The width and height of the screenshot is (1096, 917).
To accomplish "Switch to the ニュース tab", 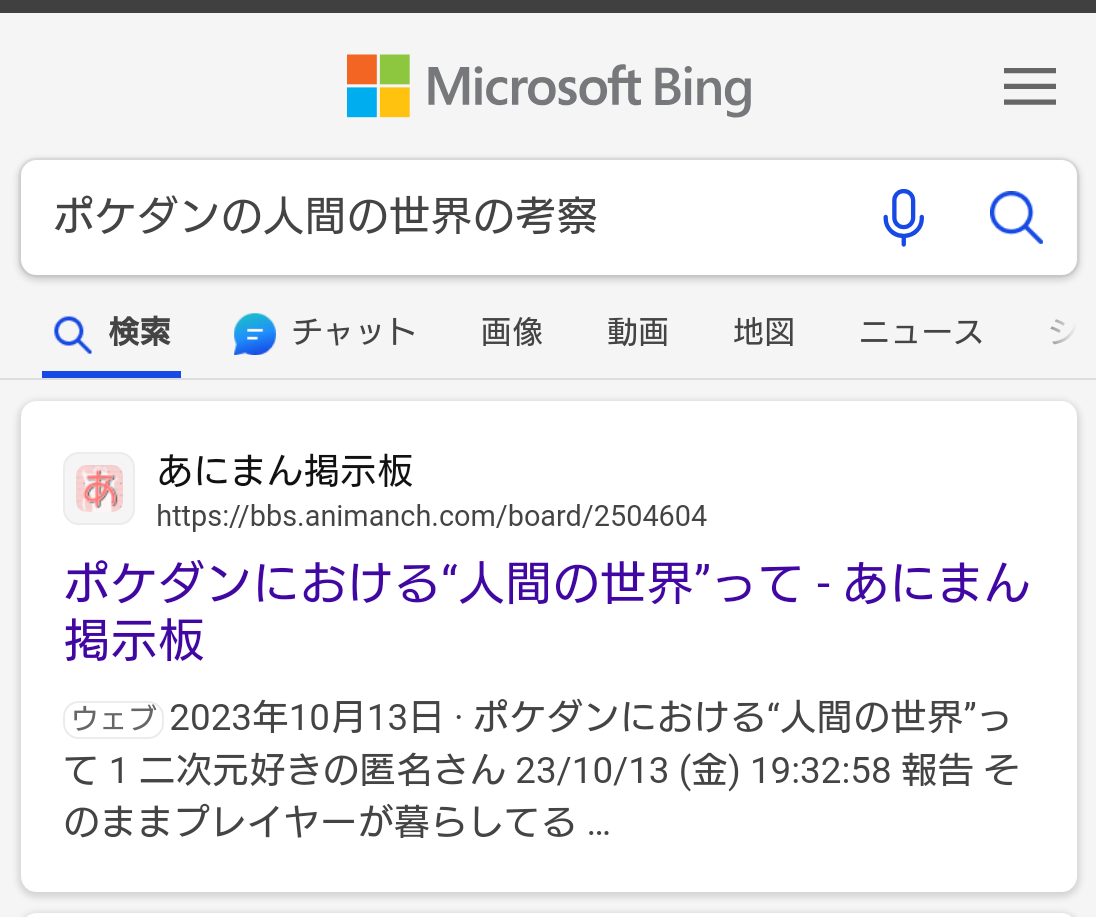I will (x=921, y=332).
